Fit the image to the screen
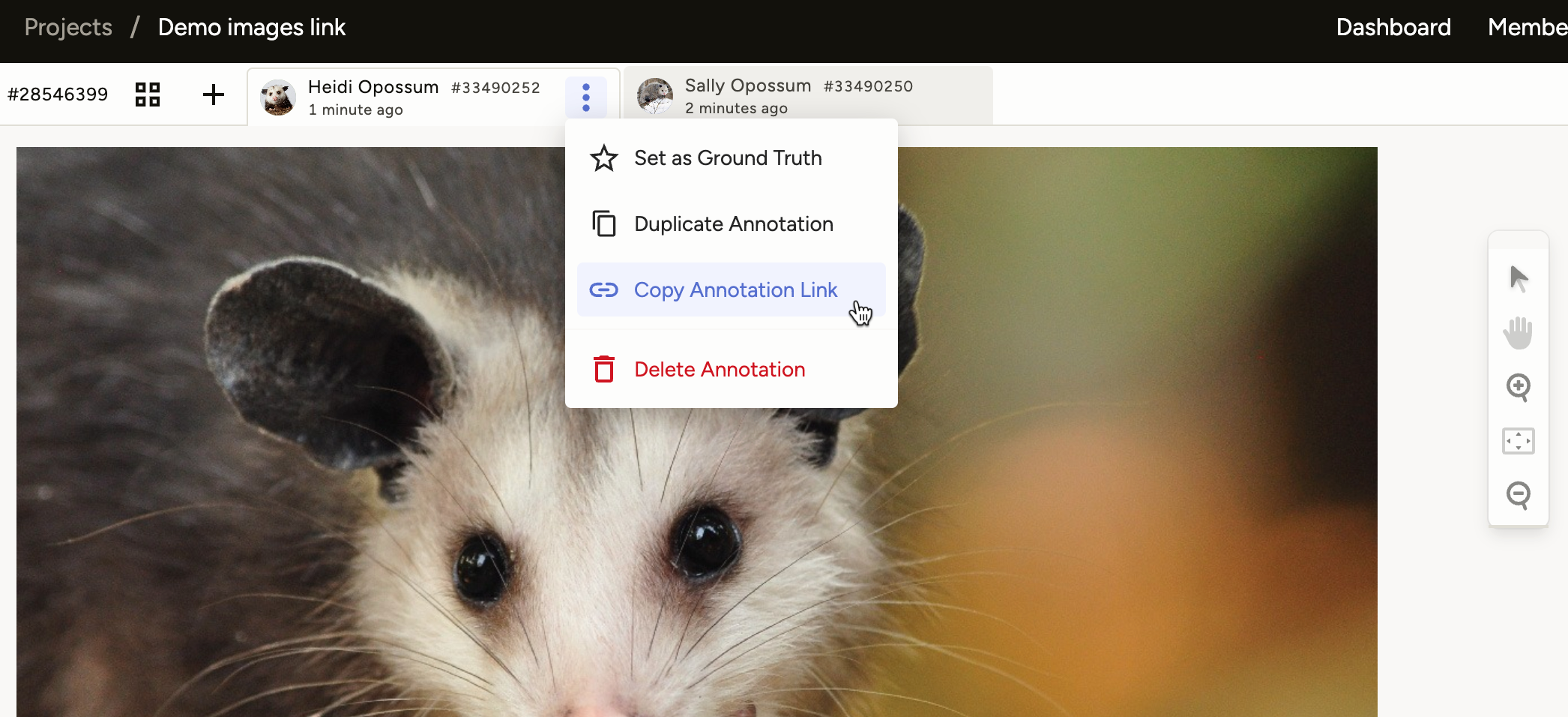This screenshot has height=717, width=1568. 1518,441
